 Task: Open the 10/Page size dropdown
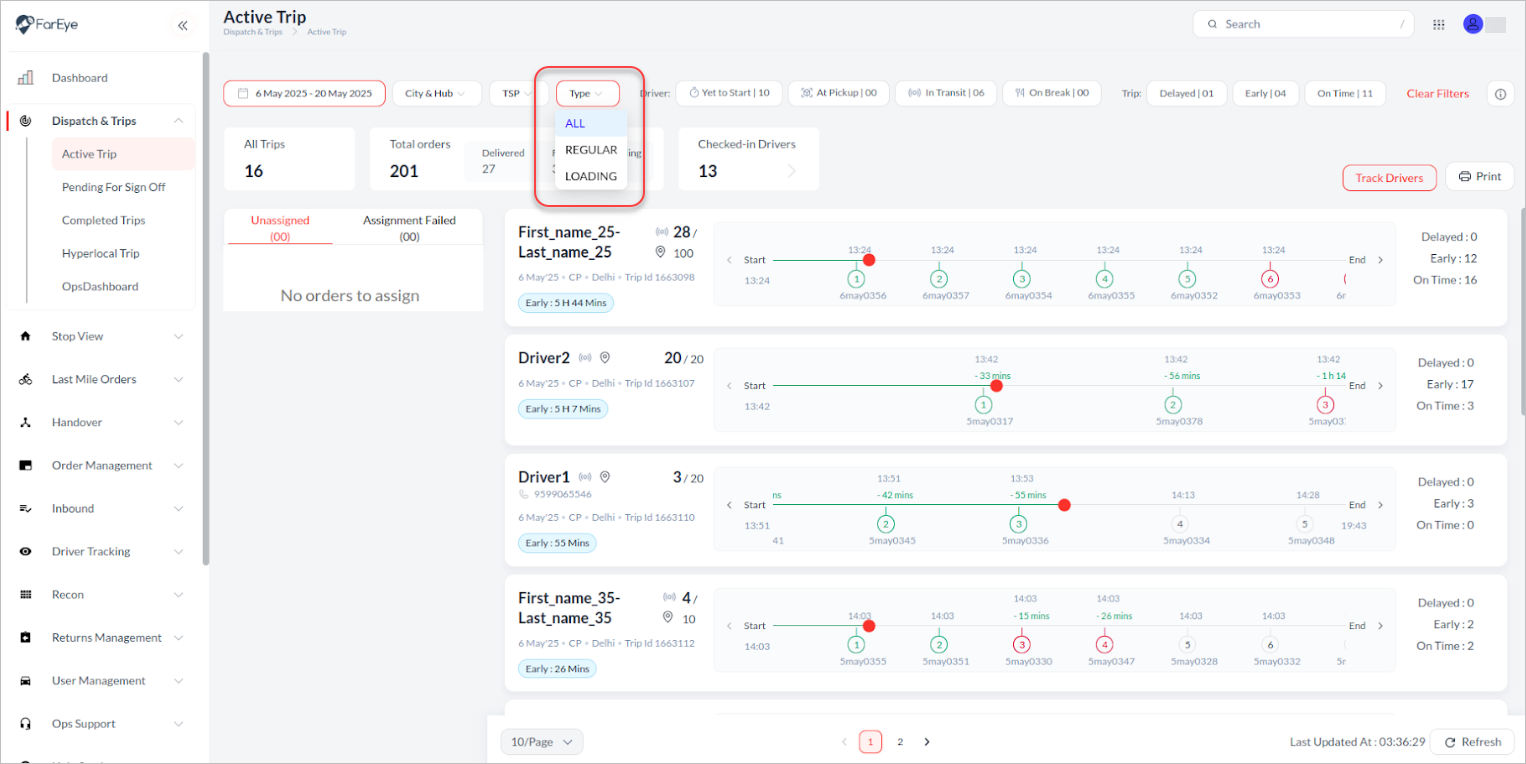[542, 742]
